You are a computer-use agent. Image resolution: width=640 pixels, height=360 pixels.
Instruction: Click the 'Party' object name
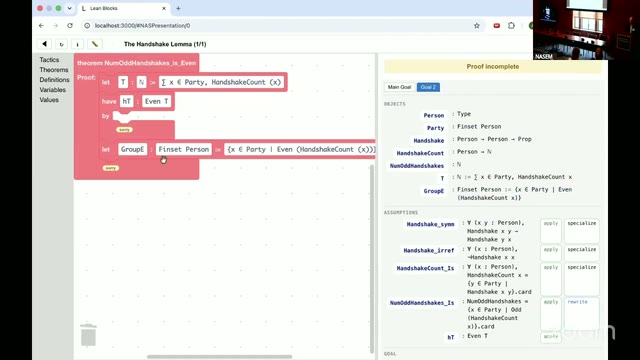click(435, 128)
